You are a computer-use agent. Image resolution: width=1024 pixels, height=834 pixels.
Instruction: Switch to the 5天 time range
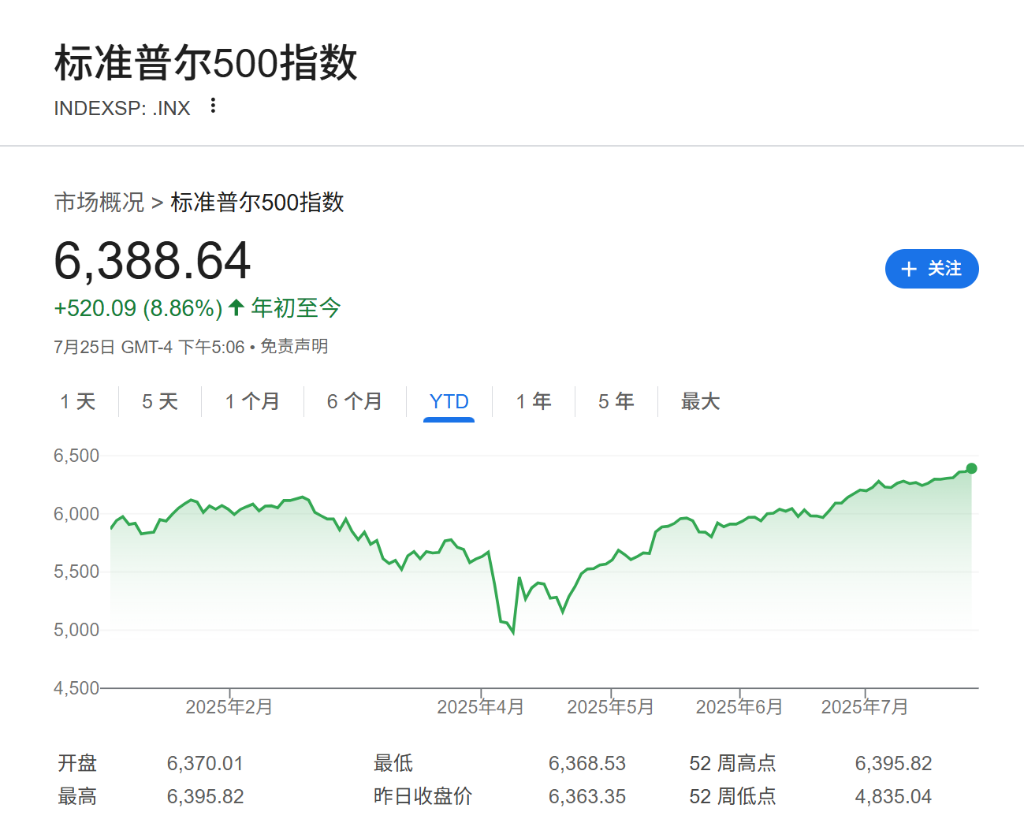[x=159, y=401]
